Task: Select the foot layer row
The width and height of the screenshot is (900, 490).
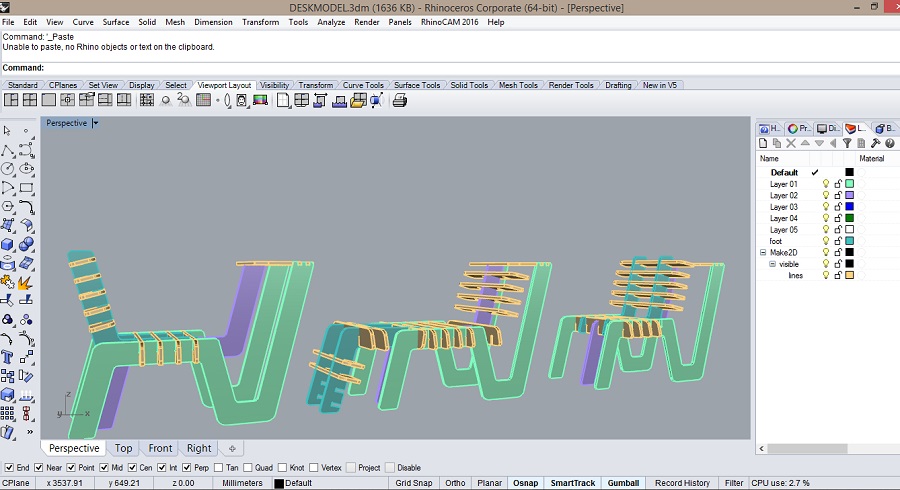Action: point(827,241)
